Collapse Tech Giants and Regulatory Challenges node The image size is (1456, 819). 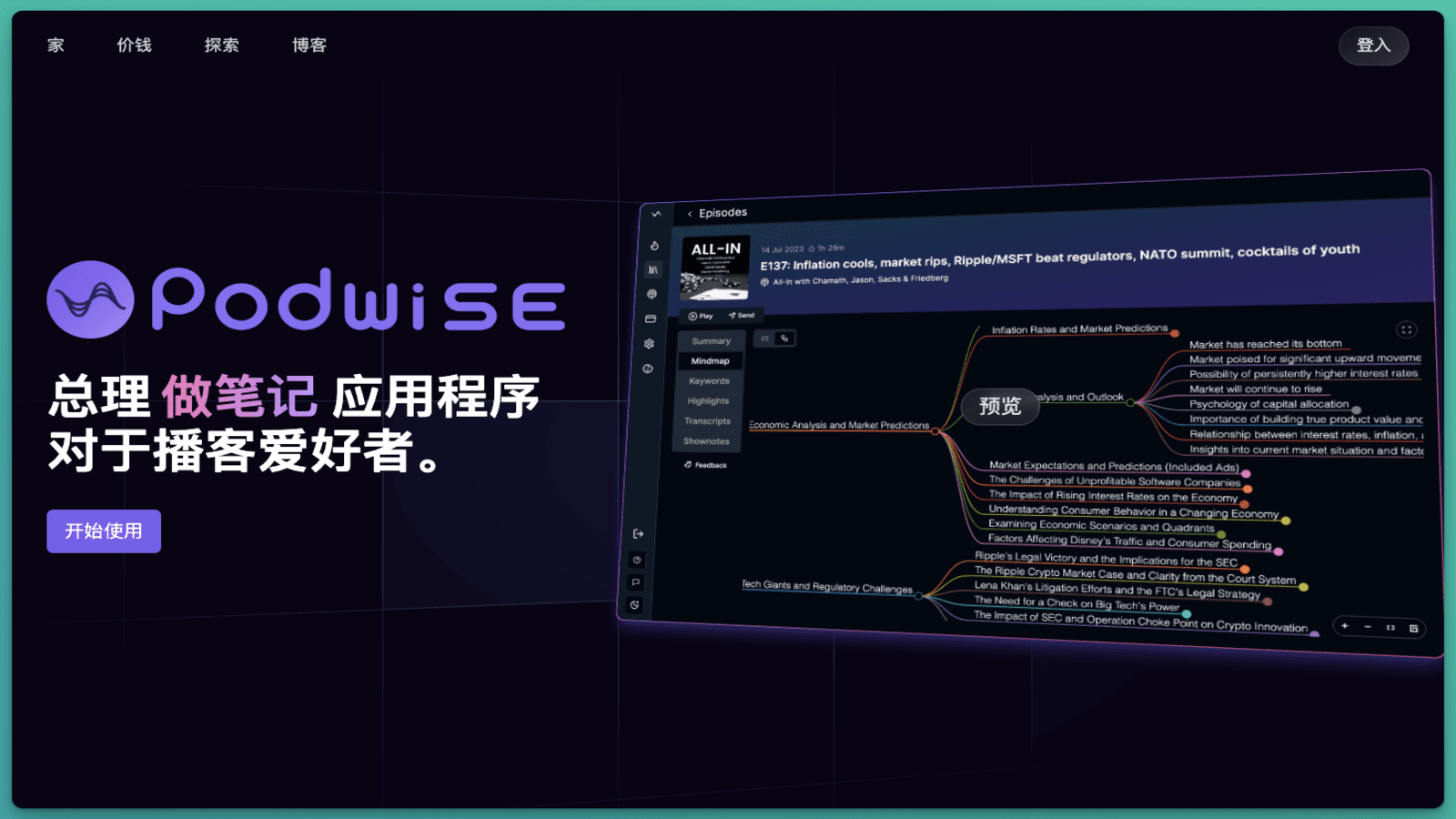point(918,596)
